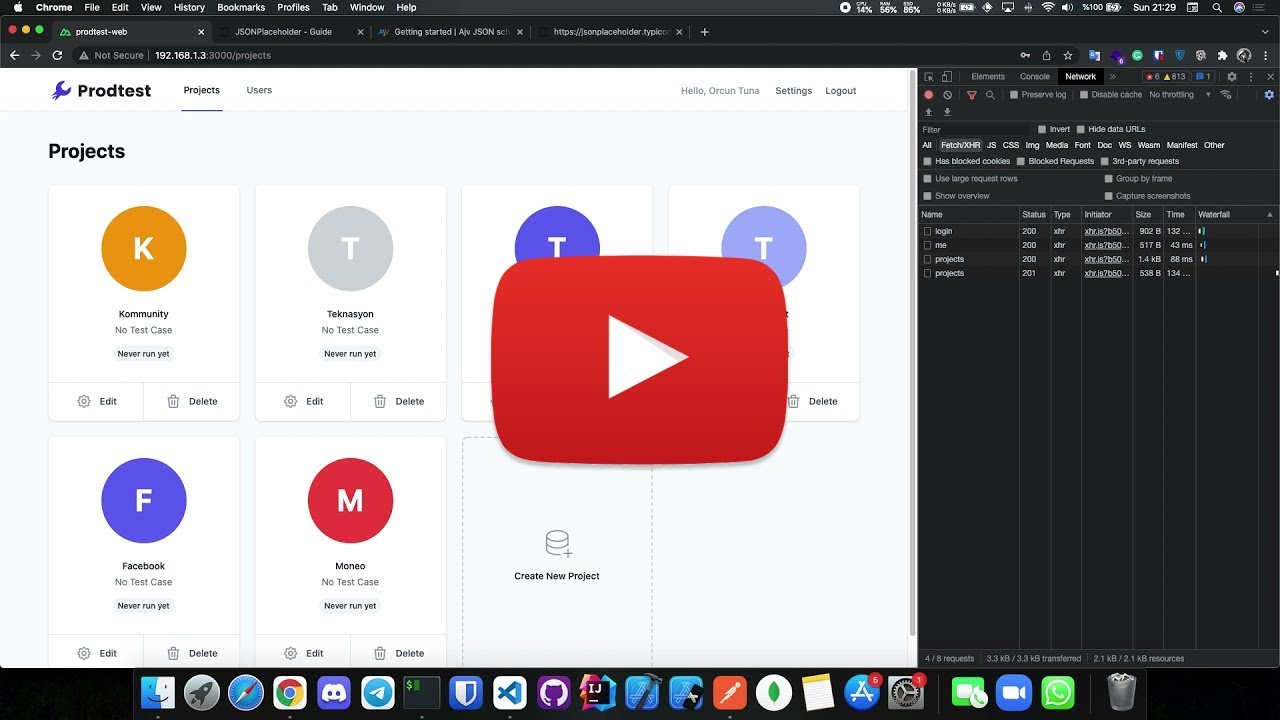Open DevTools network settings gear
Viewport: 1280px width, 720px height.
(x=1268, y=95)
